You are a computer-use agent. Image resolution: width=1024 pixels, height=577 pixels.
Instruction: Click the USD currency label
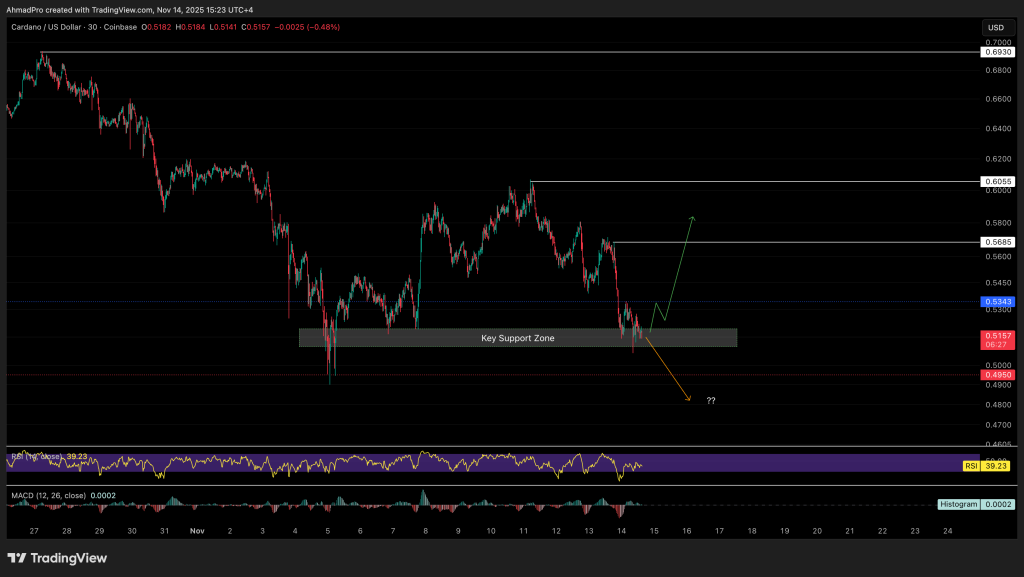pyautogui.click(x=996, y=27)
